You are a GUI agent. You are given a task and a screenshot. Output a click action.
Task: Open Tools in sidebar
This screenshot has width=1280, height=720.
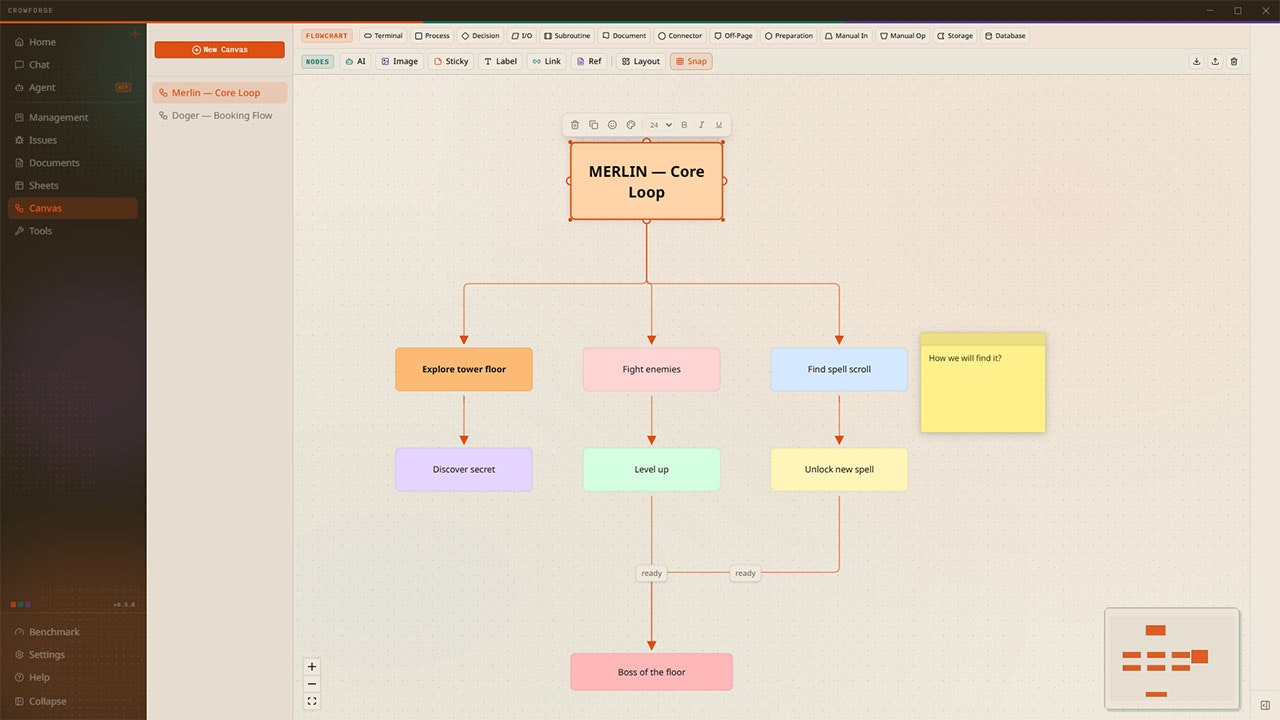(73, 231)
